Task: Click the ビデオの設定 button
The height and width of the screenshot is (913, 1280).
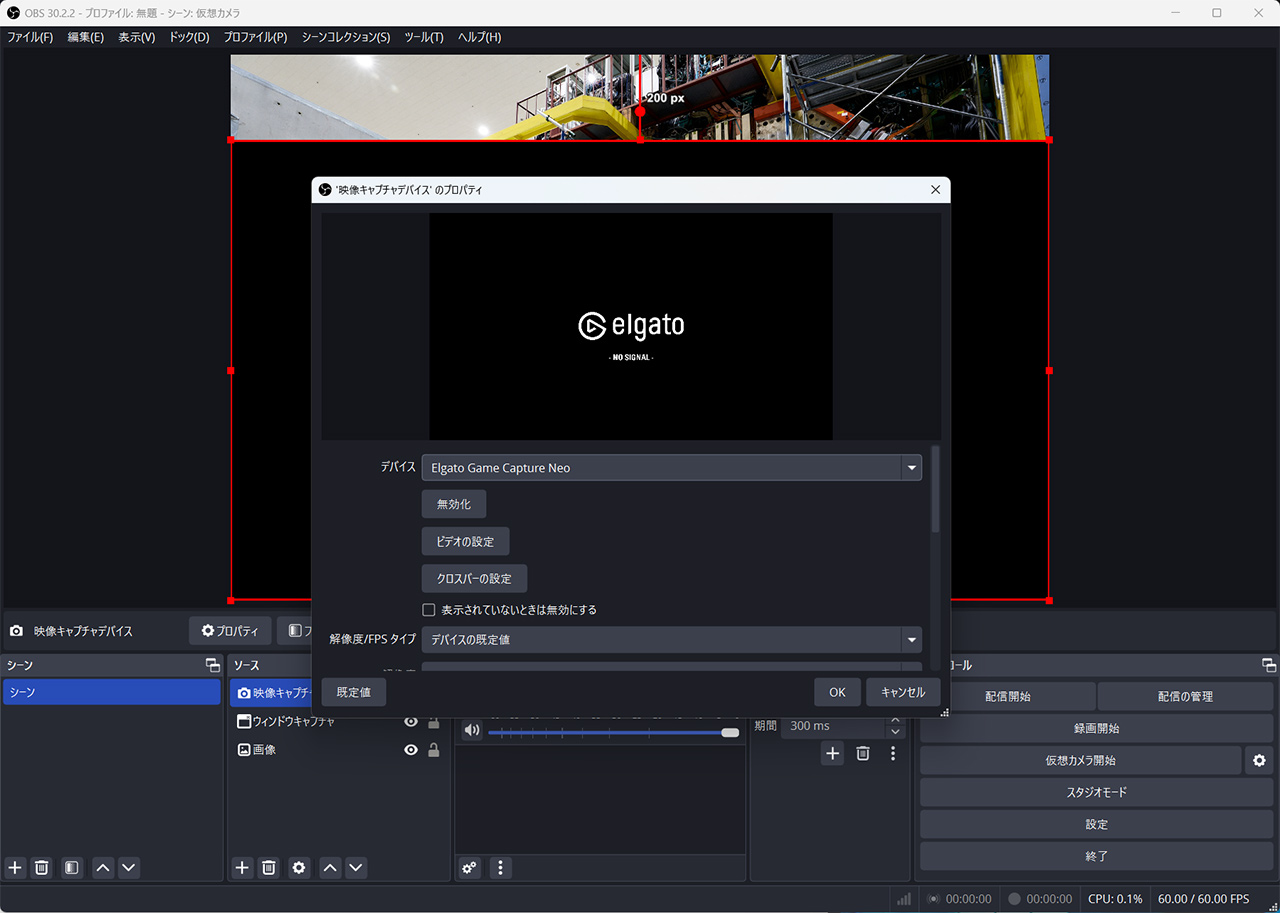Action: point(465,542)
